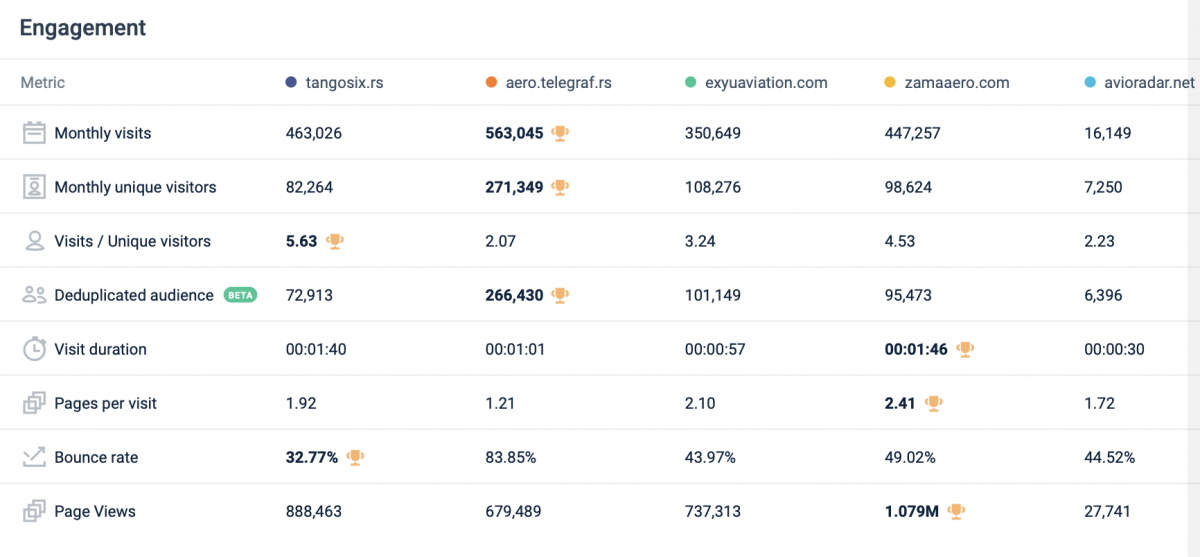Click the Visits / Unique visitors person icon
This screenshot has height=557, width=1200.
click(x=35, y=241)
